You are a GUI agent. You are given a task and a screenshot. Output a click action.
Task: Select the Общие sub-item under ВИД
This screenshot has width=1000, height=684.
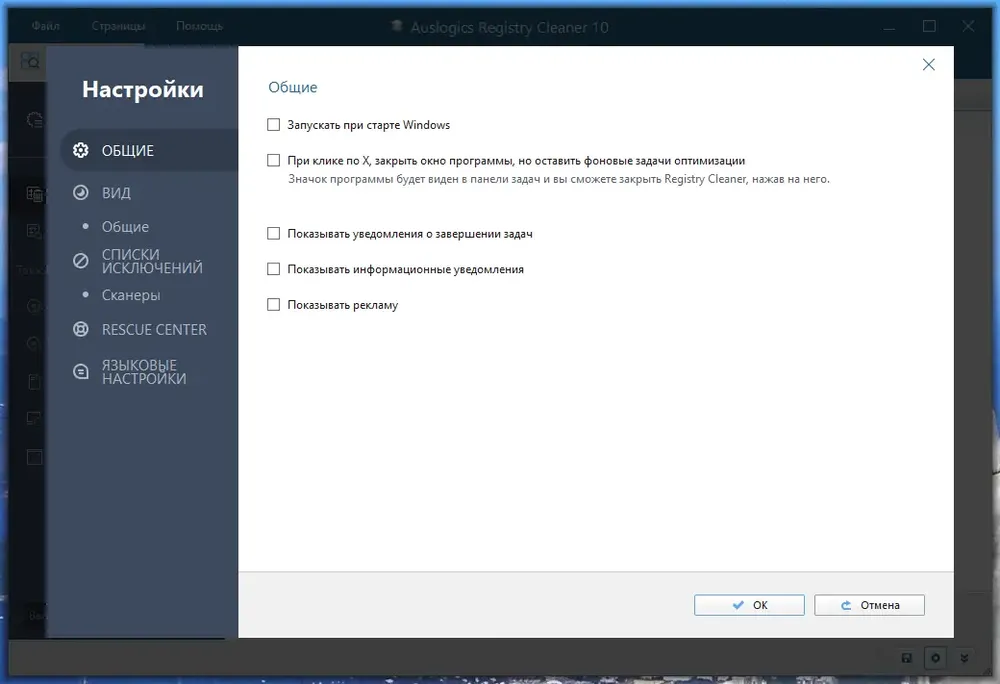point(125,227)
